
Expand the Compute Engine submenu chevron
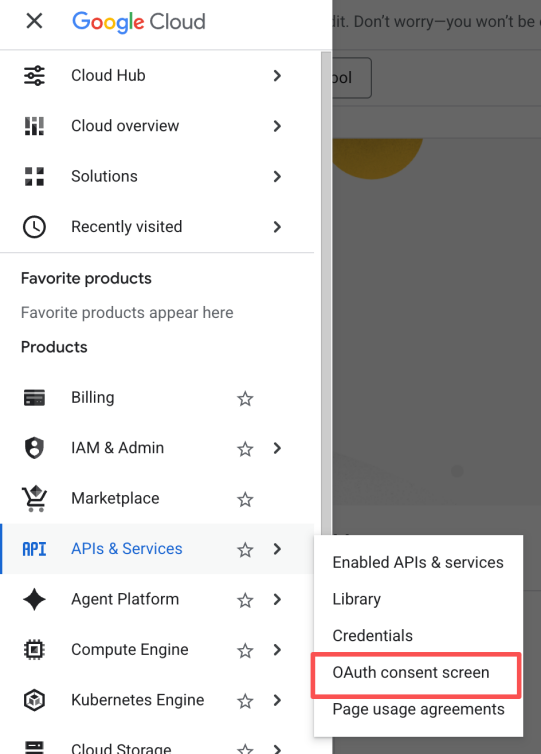pyautogui.click(x=277, y=650)
